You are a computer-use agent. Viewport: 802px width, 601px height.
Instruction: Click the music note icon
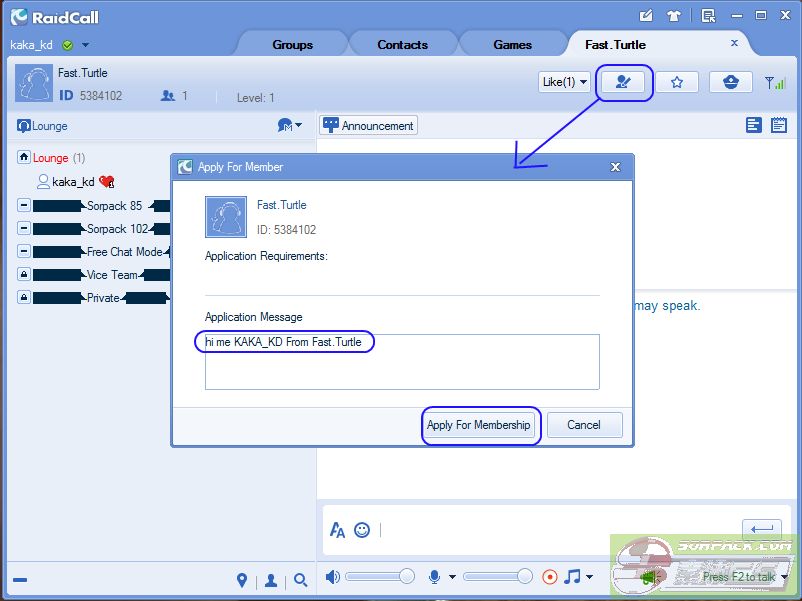(x=572, y=576)
